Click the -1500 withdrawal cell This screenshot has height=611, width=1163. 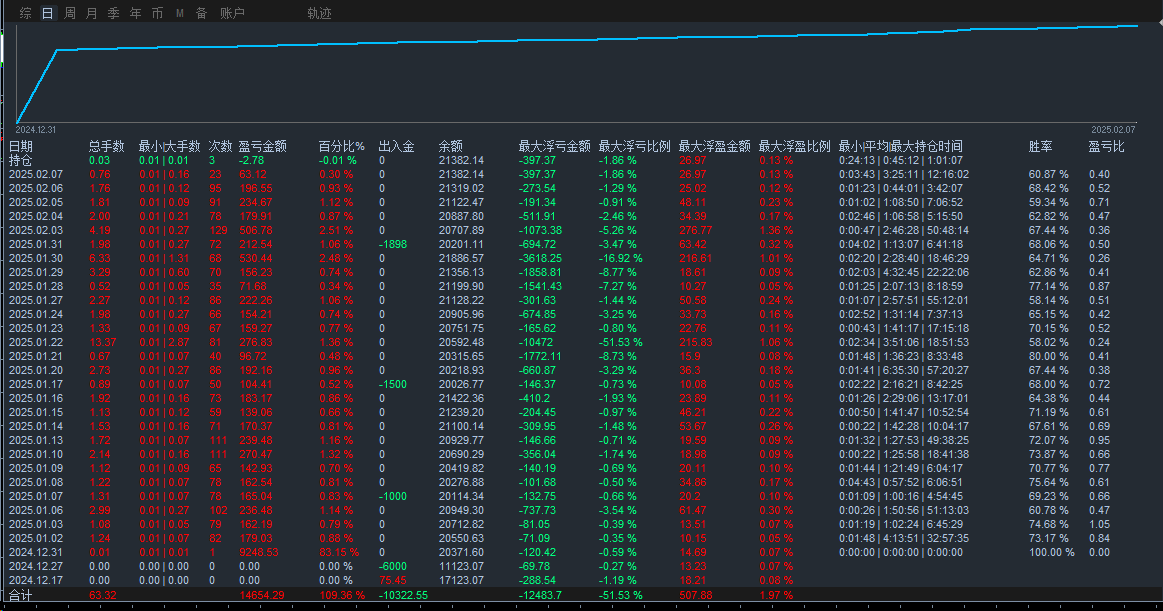pos(393,384)
